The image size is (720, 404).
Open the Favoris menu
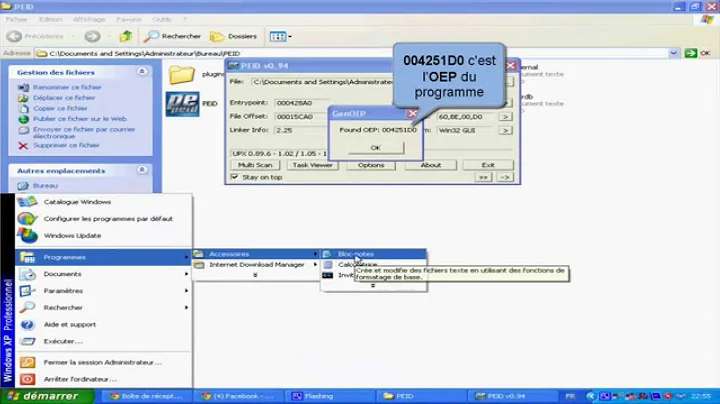coord(129,19)
